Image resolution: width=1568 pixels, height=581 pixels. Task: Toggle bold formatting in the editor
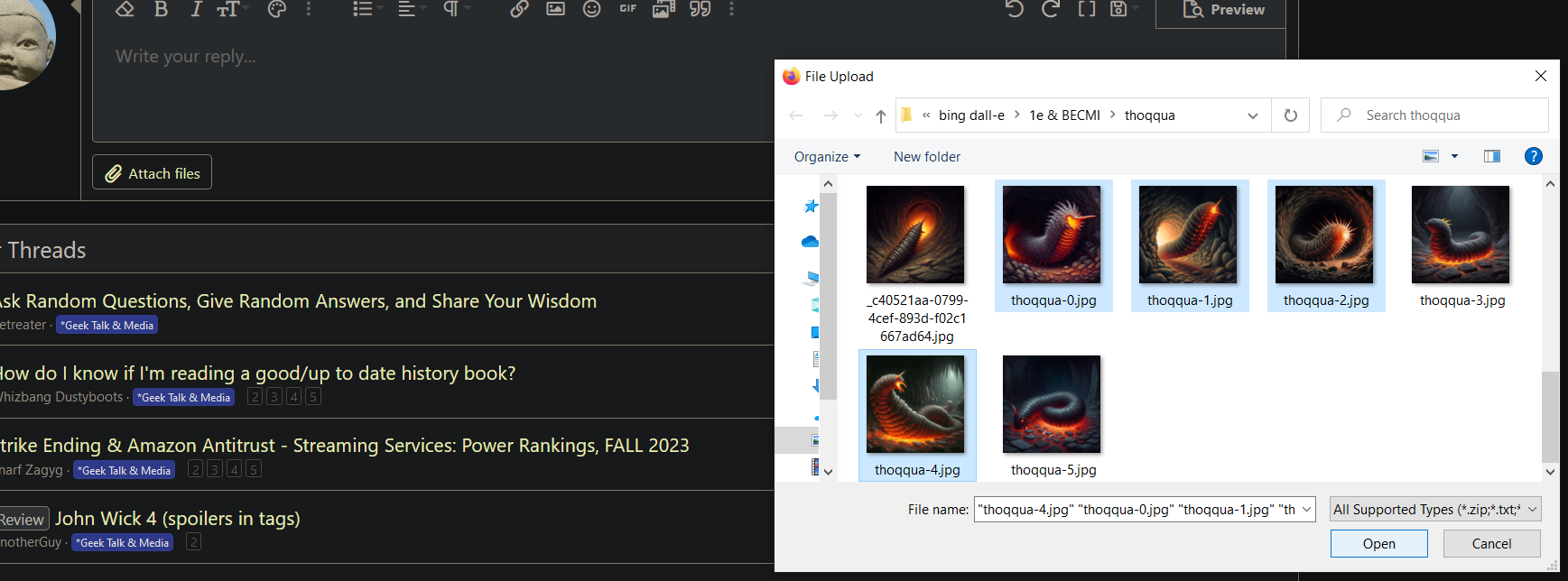click(x=161, y=9)
